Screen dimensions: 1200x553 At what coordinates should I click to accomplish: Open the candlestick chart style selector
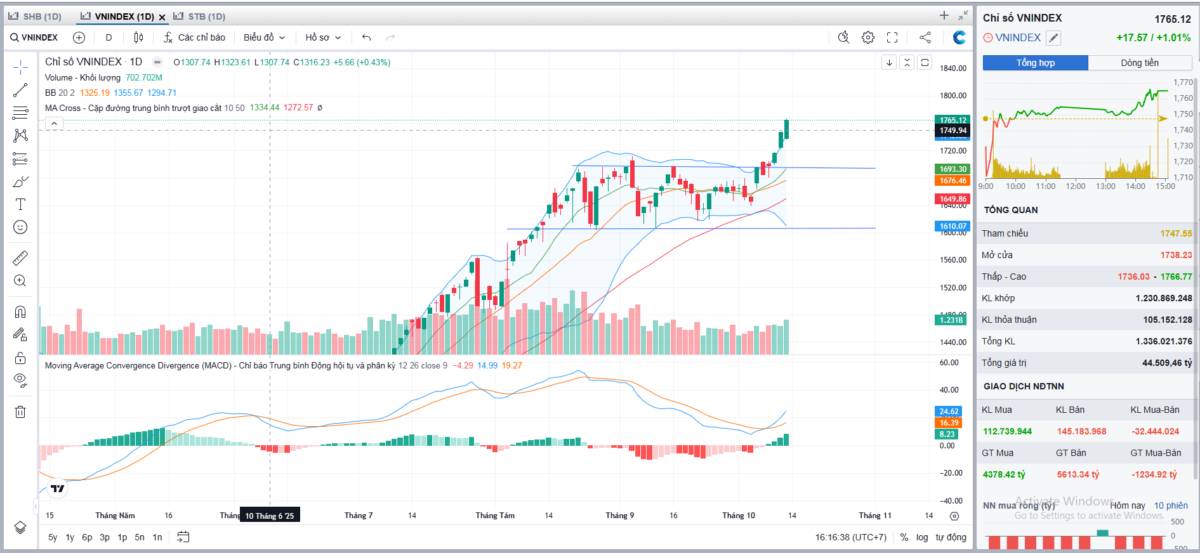tap(139, 37)
